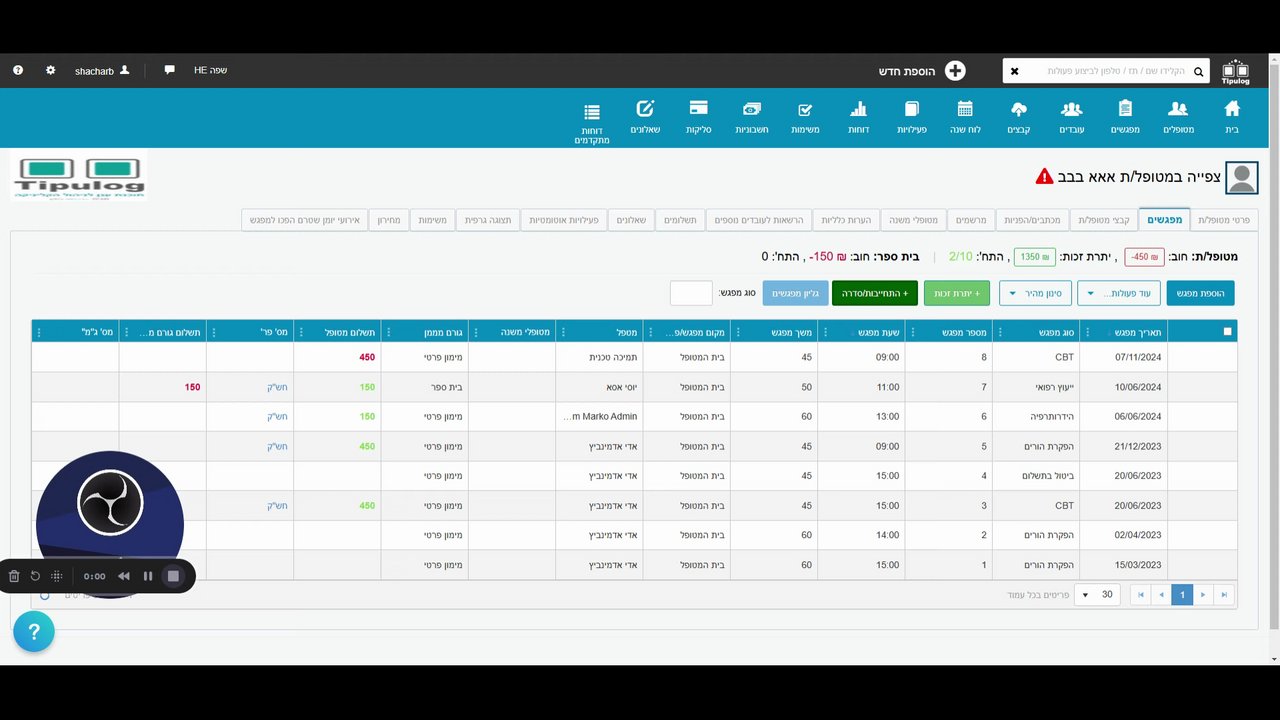Viewport: 1280px width, 720px height.
Task: Open the help question mark in top bar
Action: click(x=18, y=71)
